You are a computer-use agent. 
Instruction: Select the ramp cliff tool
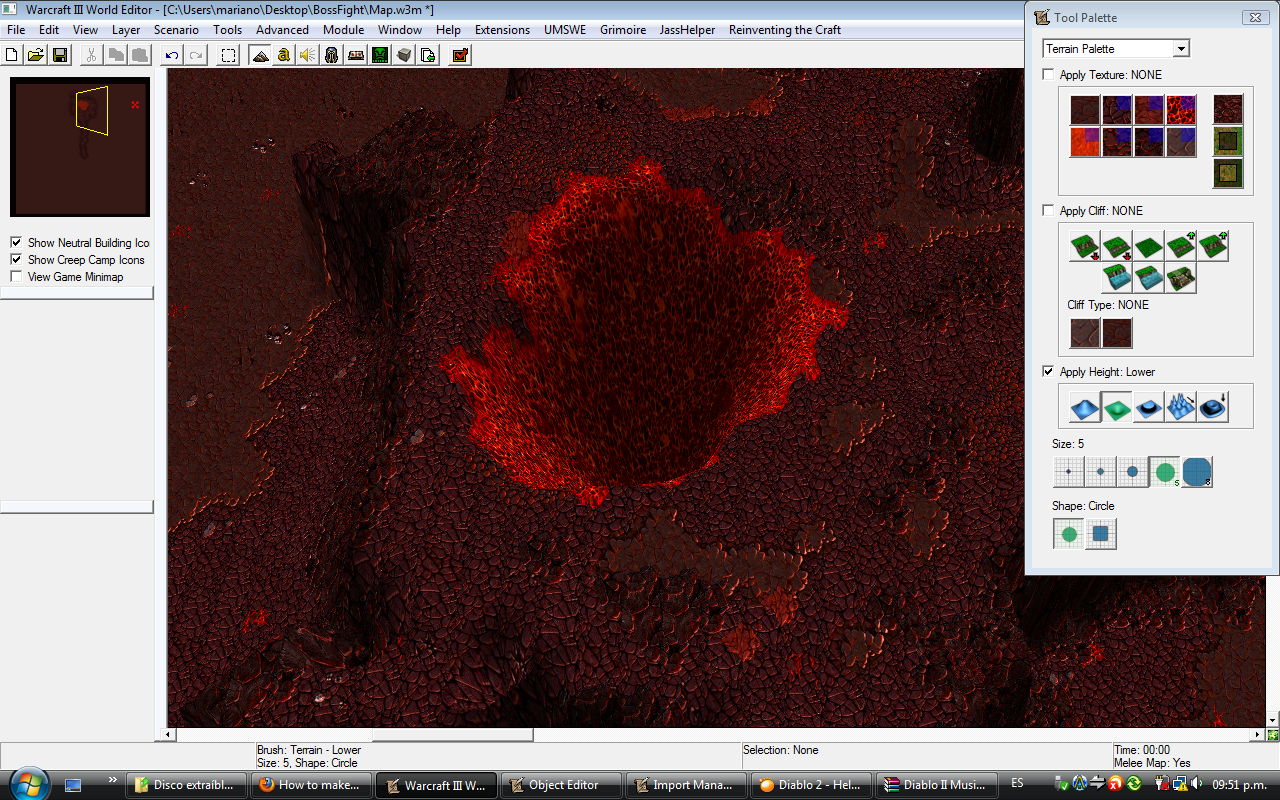pyautogui.click(x=1180, y=278)
